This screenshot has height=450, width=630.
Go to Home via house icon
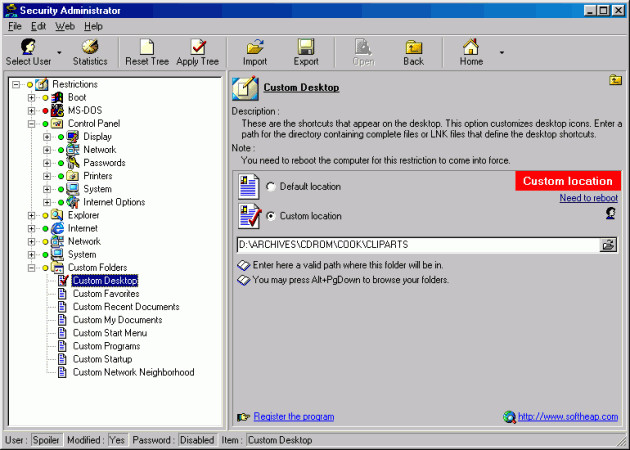click(x=471, y=47)
